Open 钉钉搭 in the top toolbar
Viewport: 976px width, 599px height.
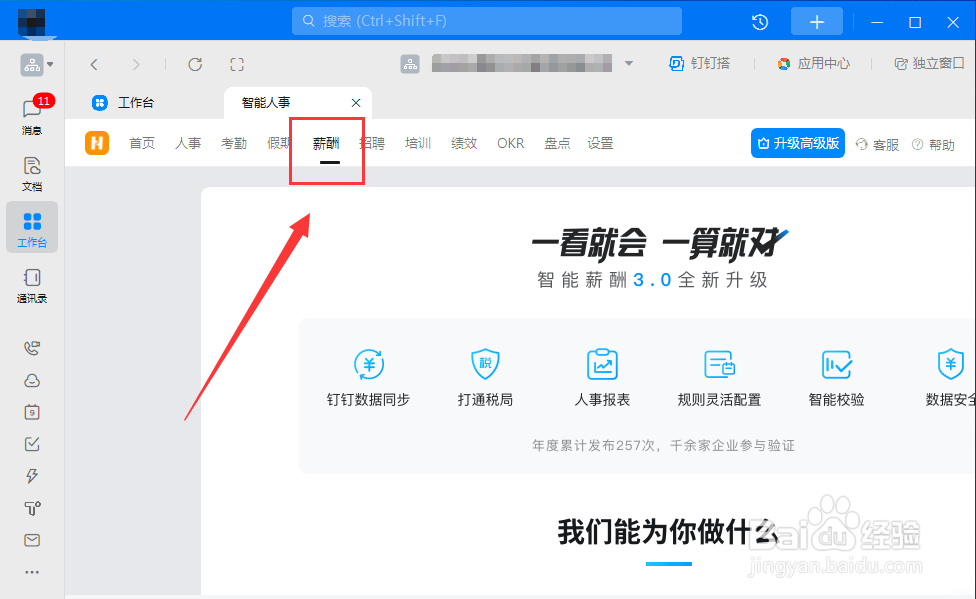point(700,64)
